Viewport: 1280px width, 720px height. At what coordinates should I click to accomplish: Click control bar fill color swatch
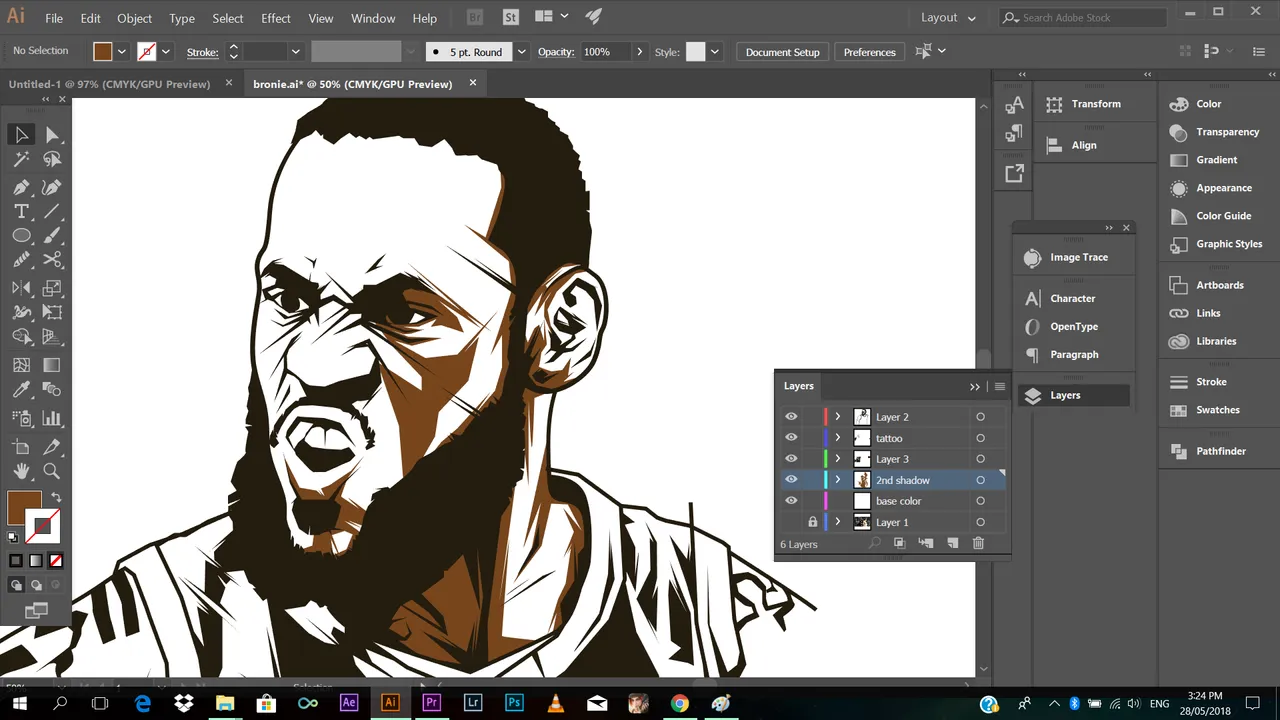tap(103, 52)
